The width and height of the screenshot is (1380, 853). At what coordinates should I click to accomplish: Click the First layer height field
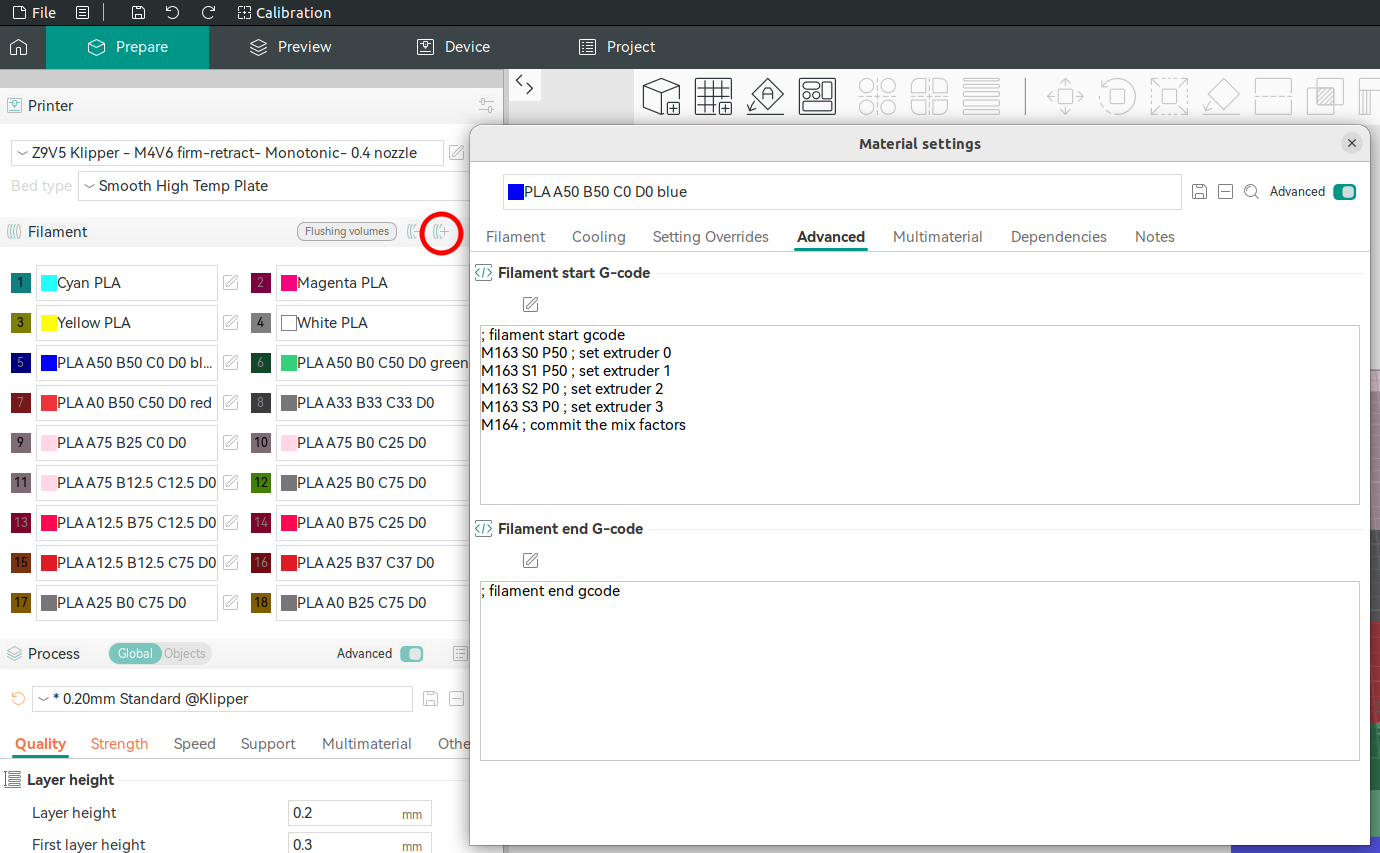click(x=360, y=845)
